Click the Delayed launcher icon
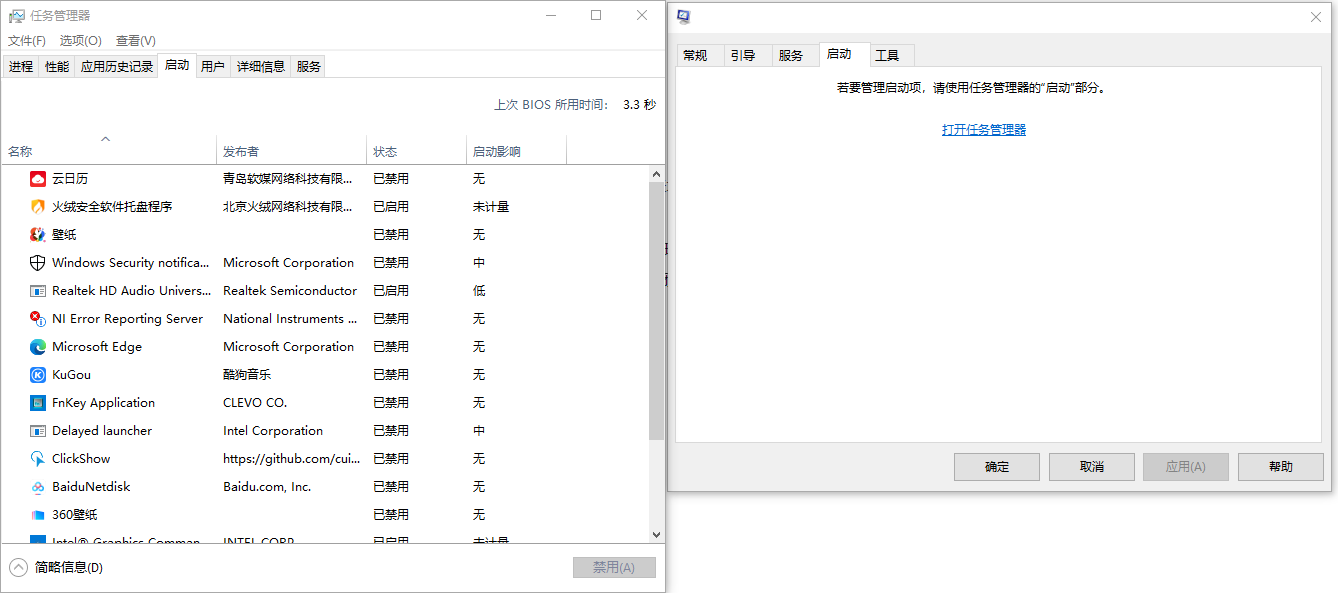 click(38, 431)
